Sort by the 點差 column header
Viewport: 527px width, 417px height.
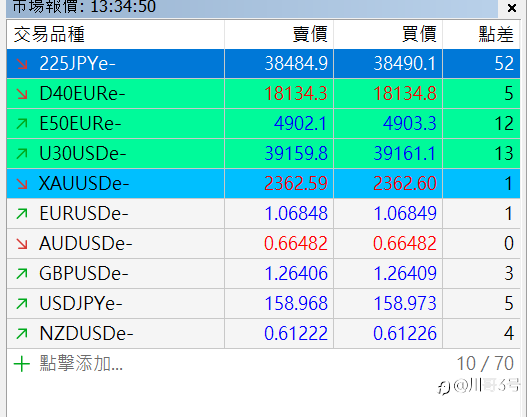tap(482, 34)
